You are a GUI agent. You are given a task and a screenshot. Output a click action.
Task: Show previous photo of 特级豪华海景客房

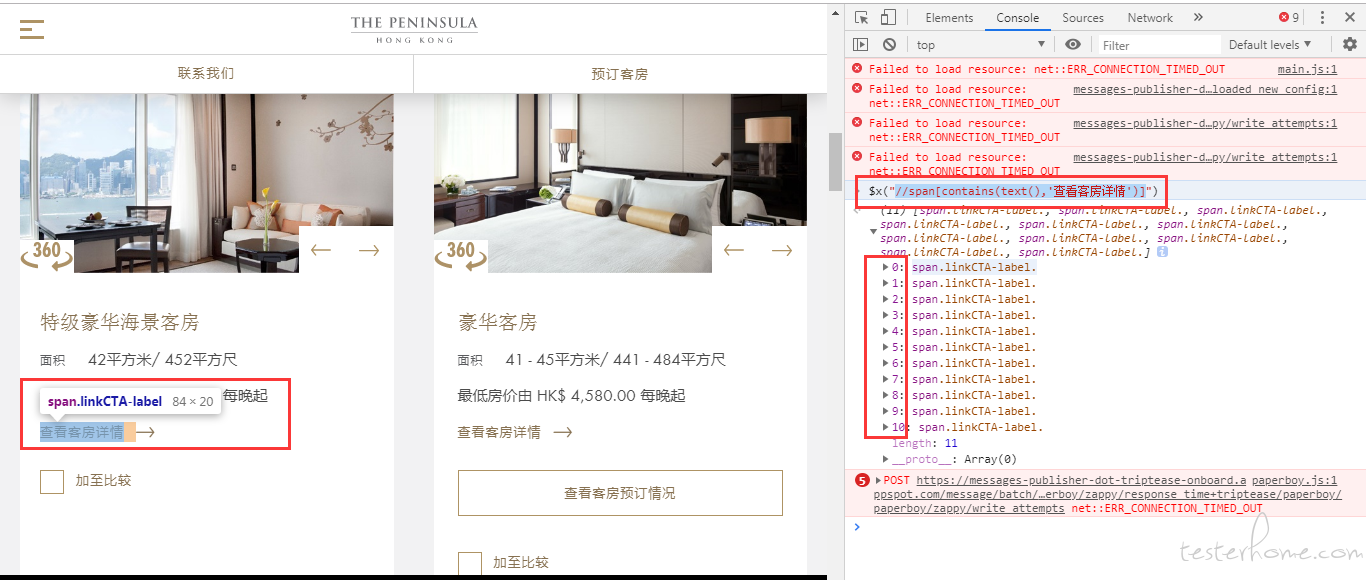321,250
